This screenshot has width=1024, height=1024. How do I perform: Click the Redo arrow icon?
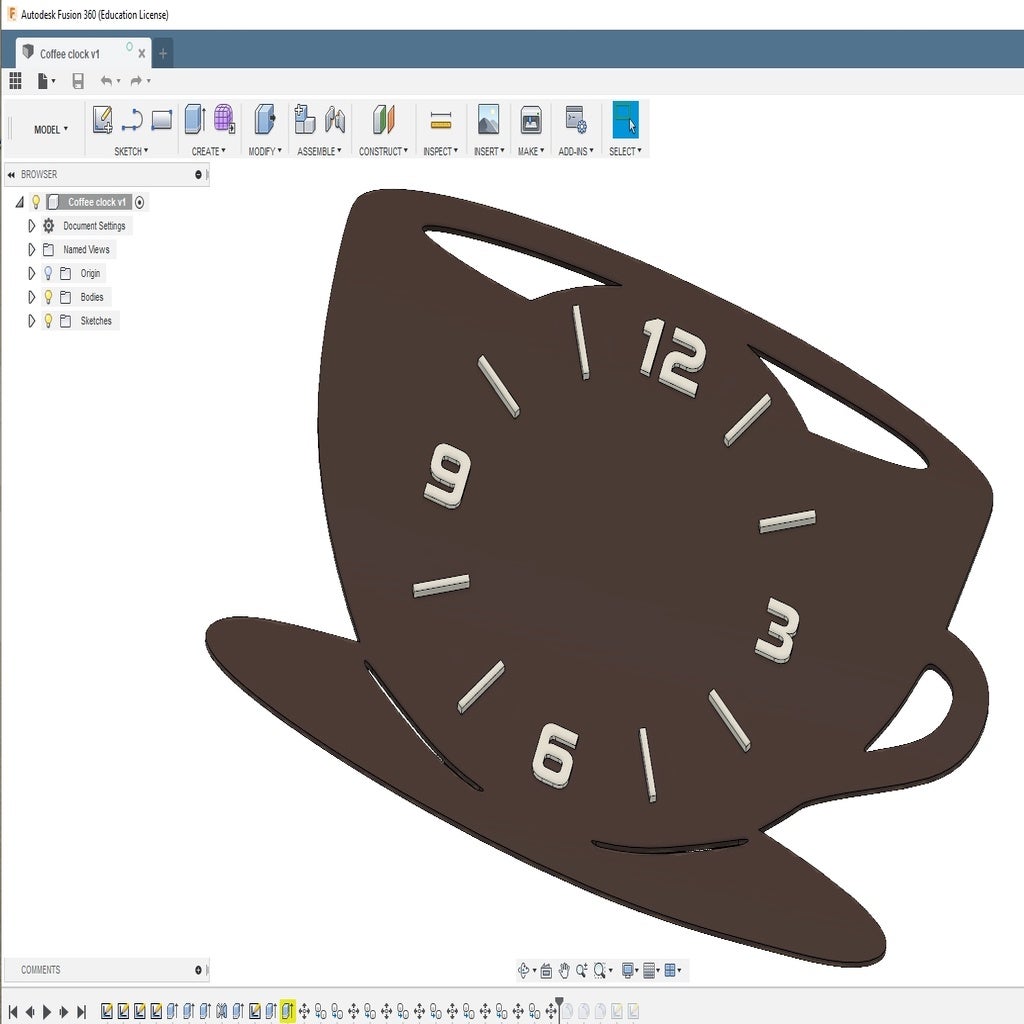136,80
